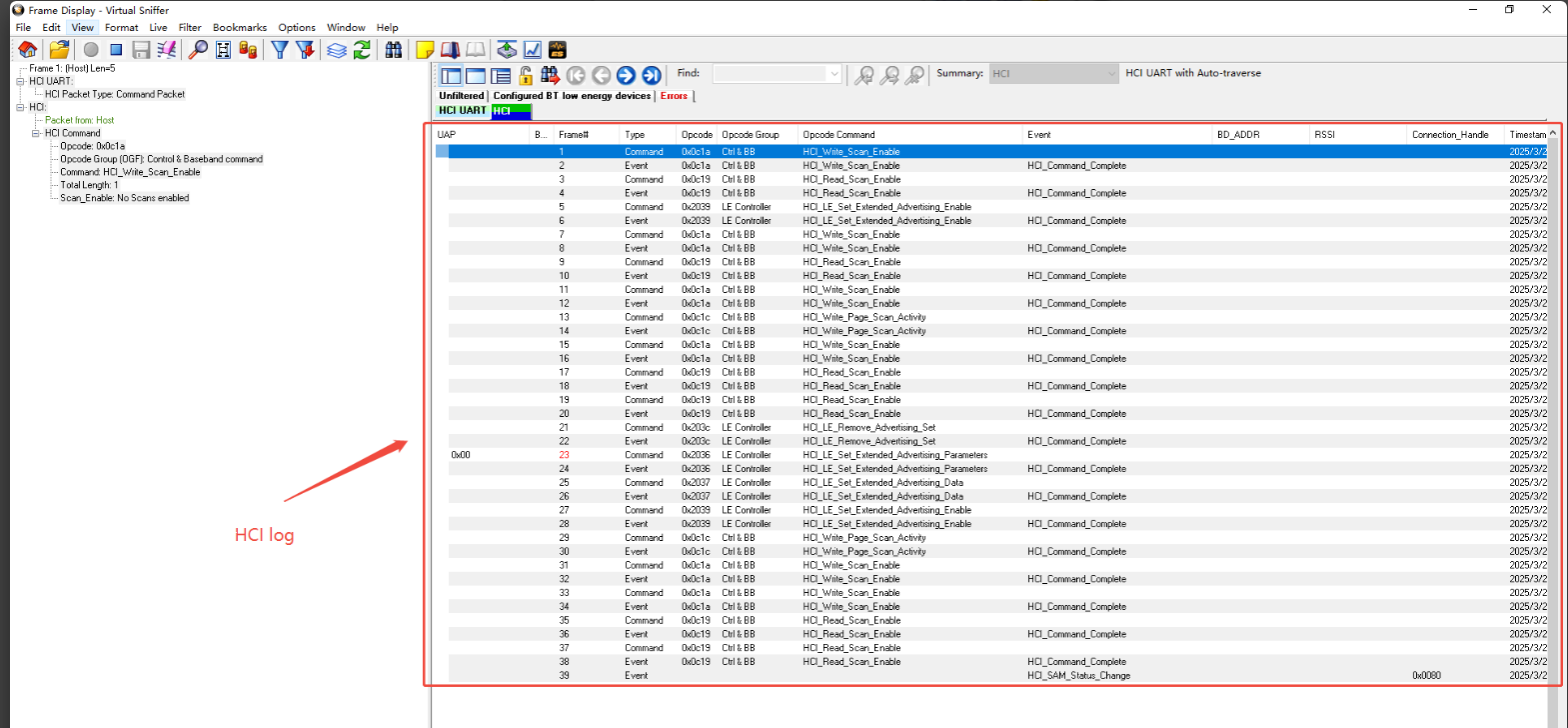The height and width of the screenshot is (728, 1568).
Task: Click the Home icon in the toolbar
Action: (x=28, y=49)
